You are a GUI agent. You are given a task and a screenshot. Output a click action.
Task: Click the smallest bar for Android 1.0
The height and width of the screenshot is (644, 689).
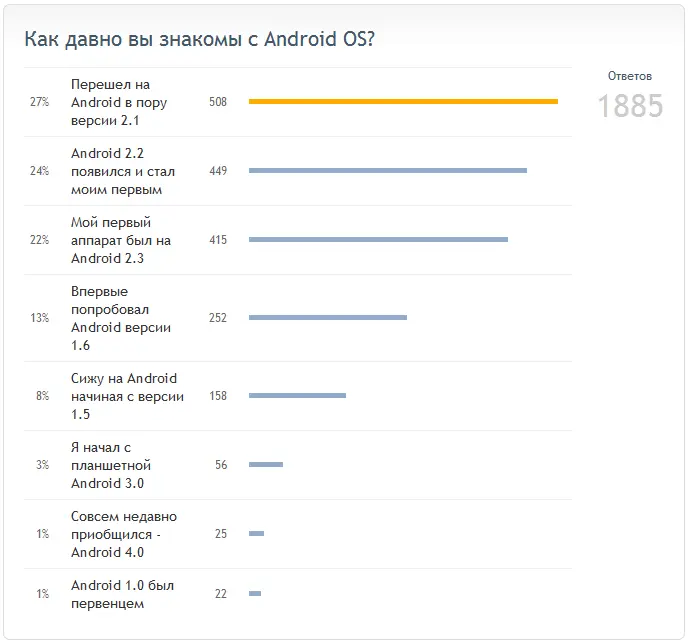point(255,593)
